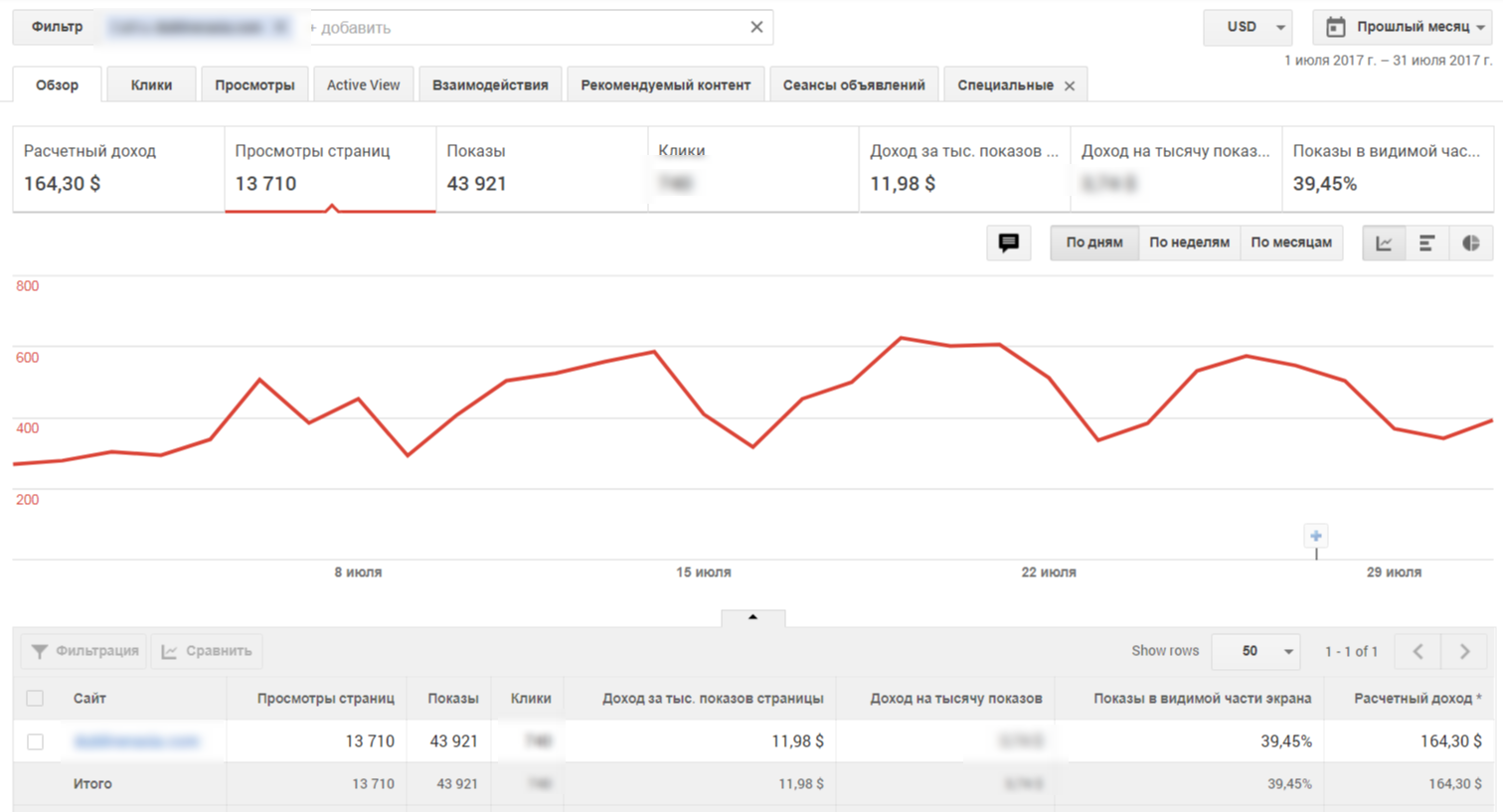Switch to bar chart view icon
This screenshot has height=812, width=1503.
1426,243
